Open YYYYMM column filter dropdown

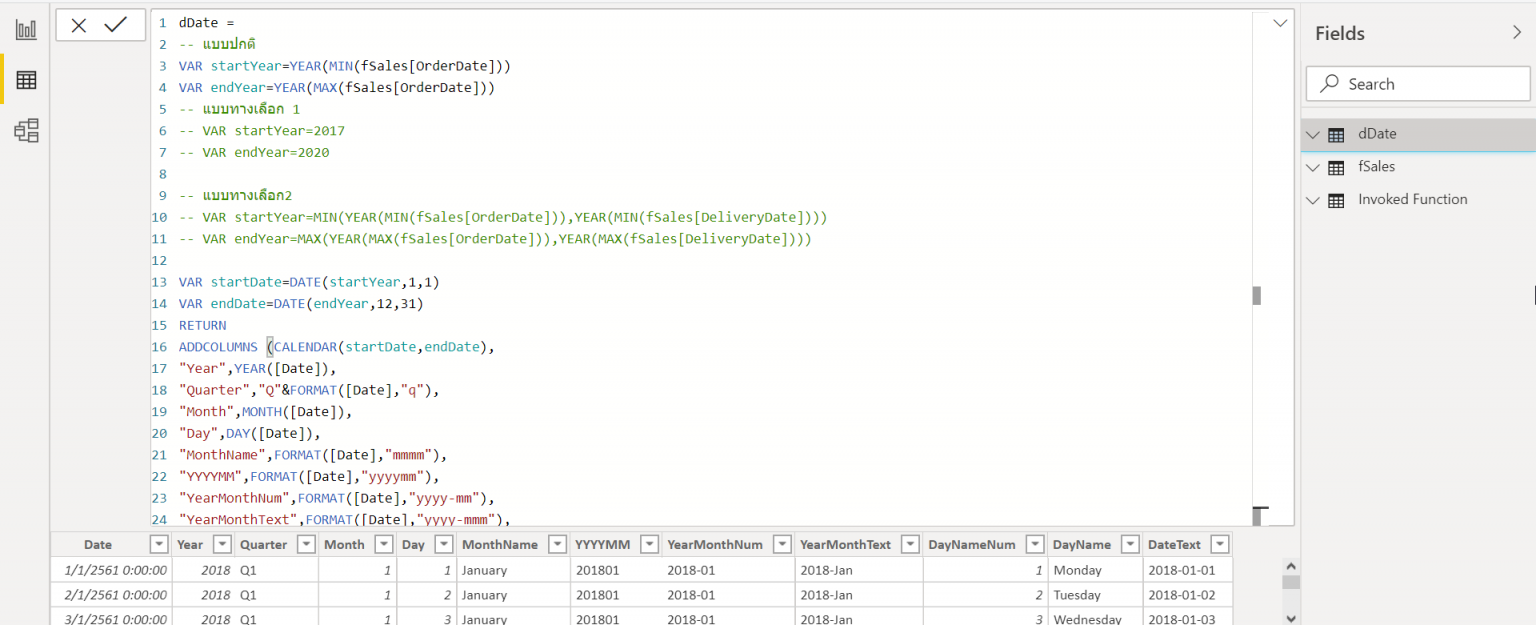tap(649, 545)
